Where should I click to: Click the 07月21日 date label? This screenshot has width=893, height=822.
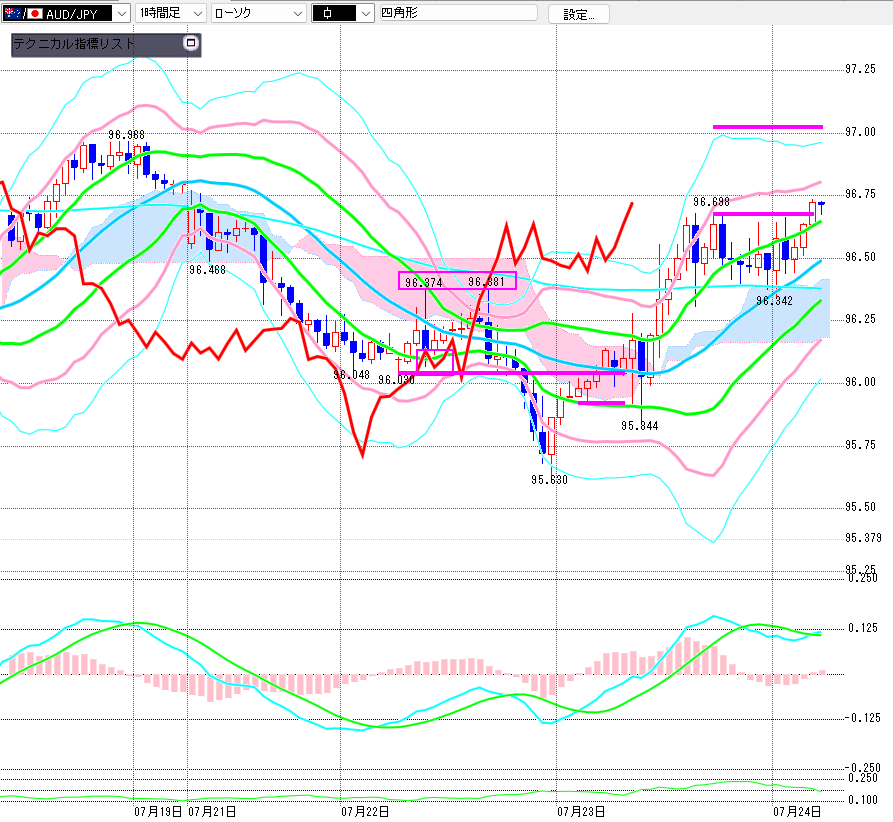tap(212, 812)
